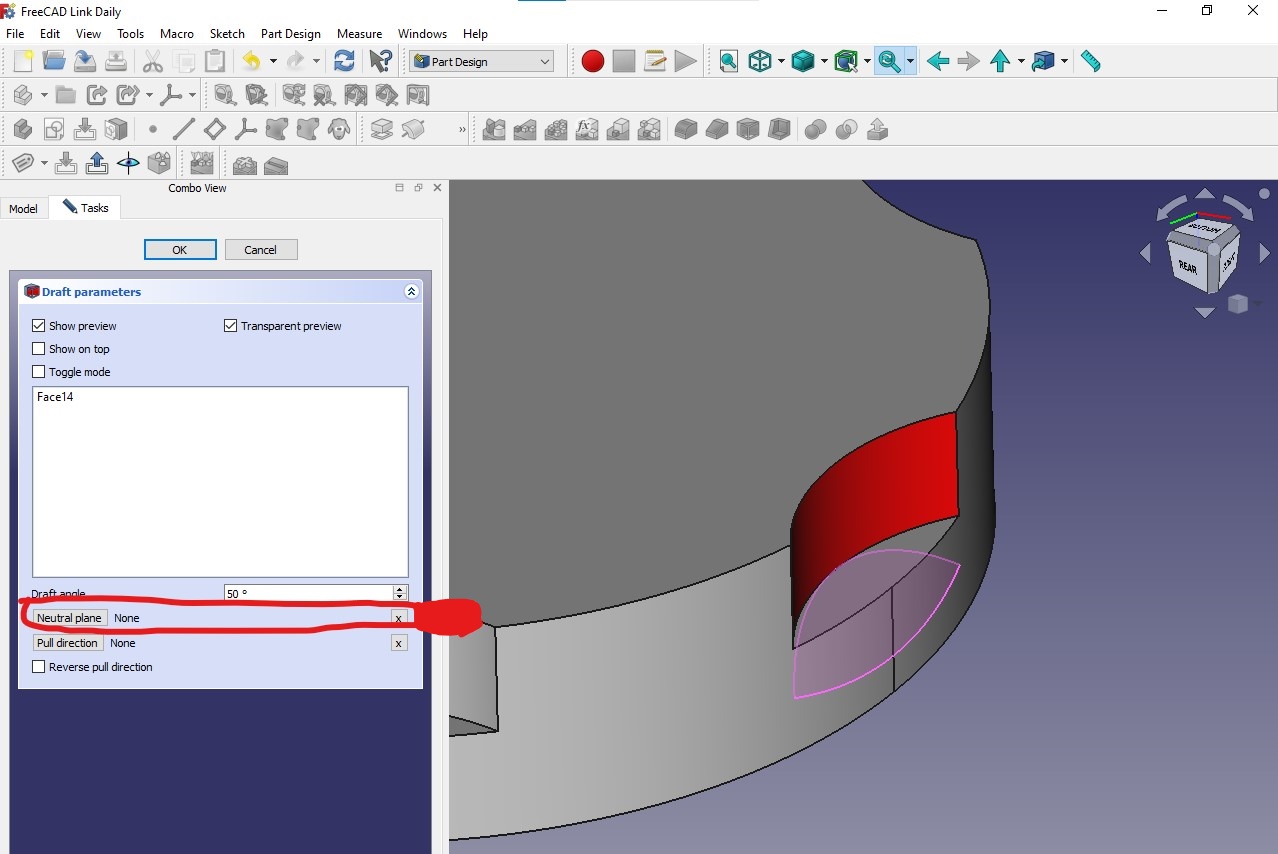This screenshot has width=1278, height=854.
Task: Click the Draft angle value field
Action: tap(308, 593)
